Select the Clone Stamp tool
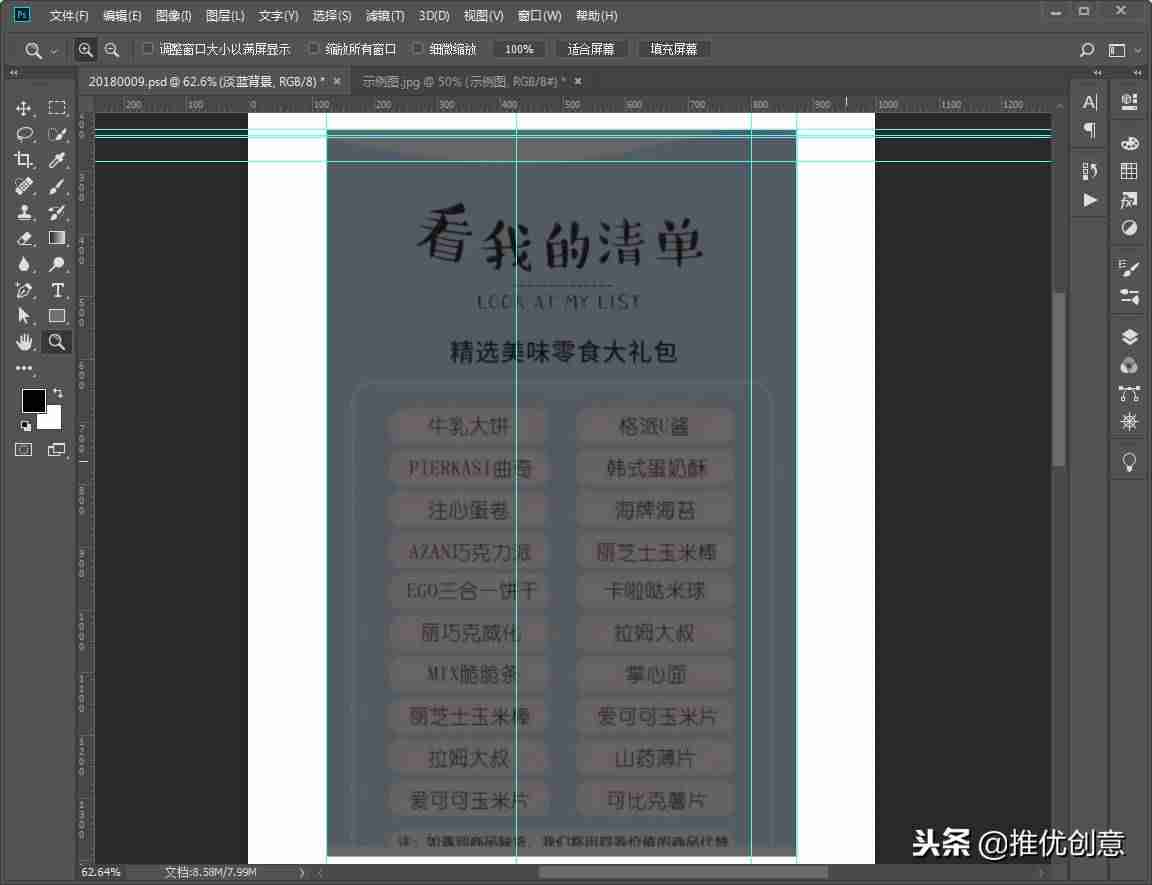 tap(24, 212)
